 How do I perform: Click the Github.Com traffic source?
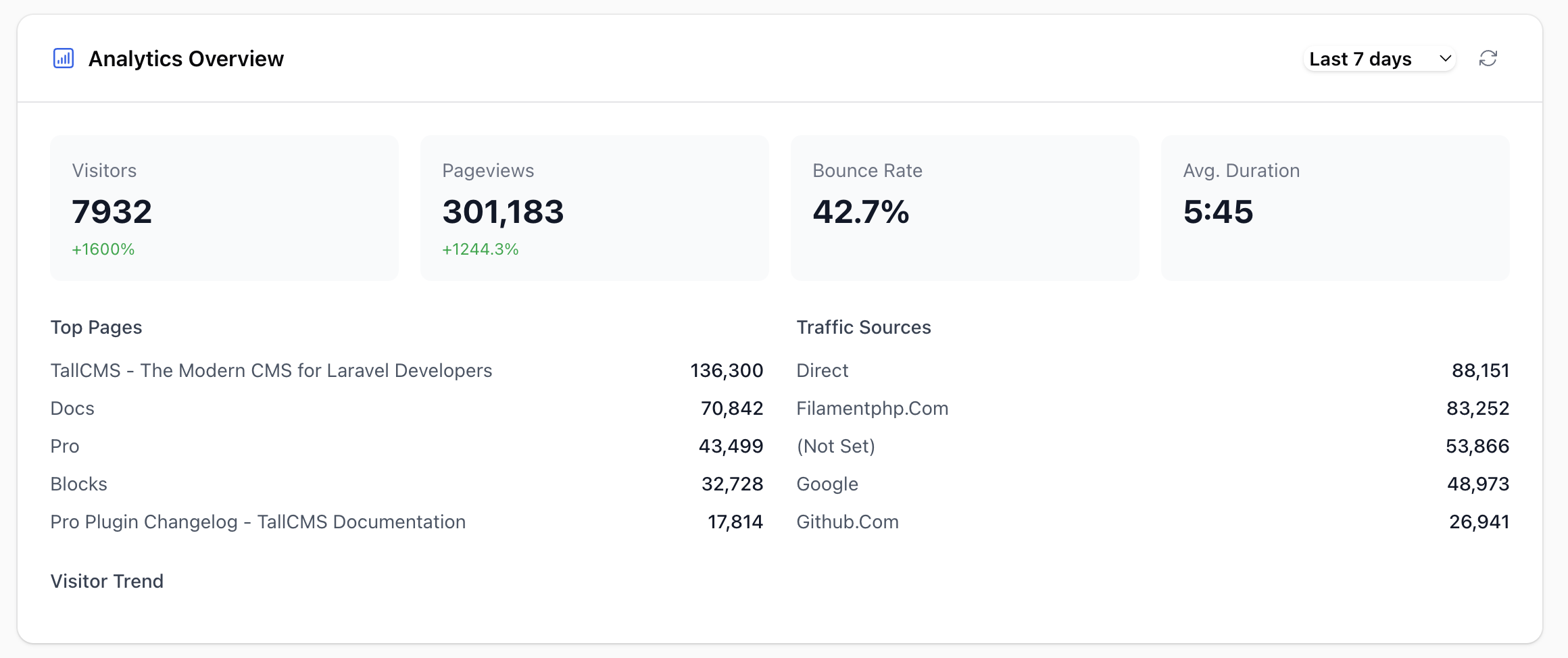coord(1153,522)
